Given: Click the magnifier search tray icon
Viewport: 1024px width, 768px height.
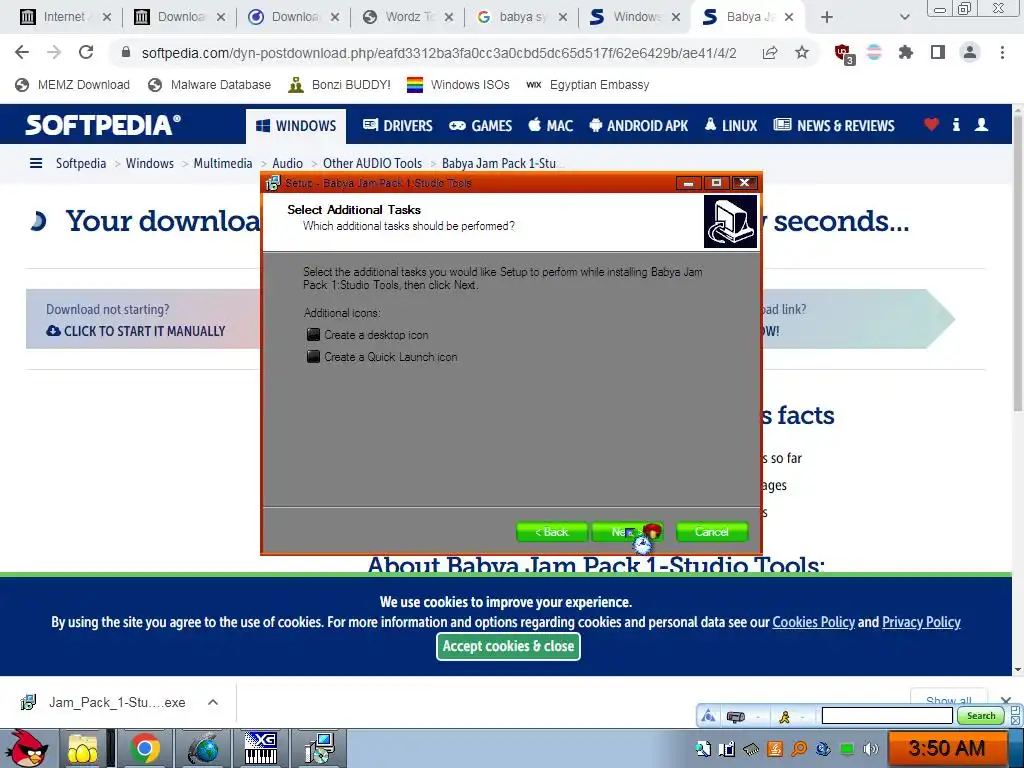Looking at the screenshot, I should 799,749.
